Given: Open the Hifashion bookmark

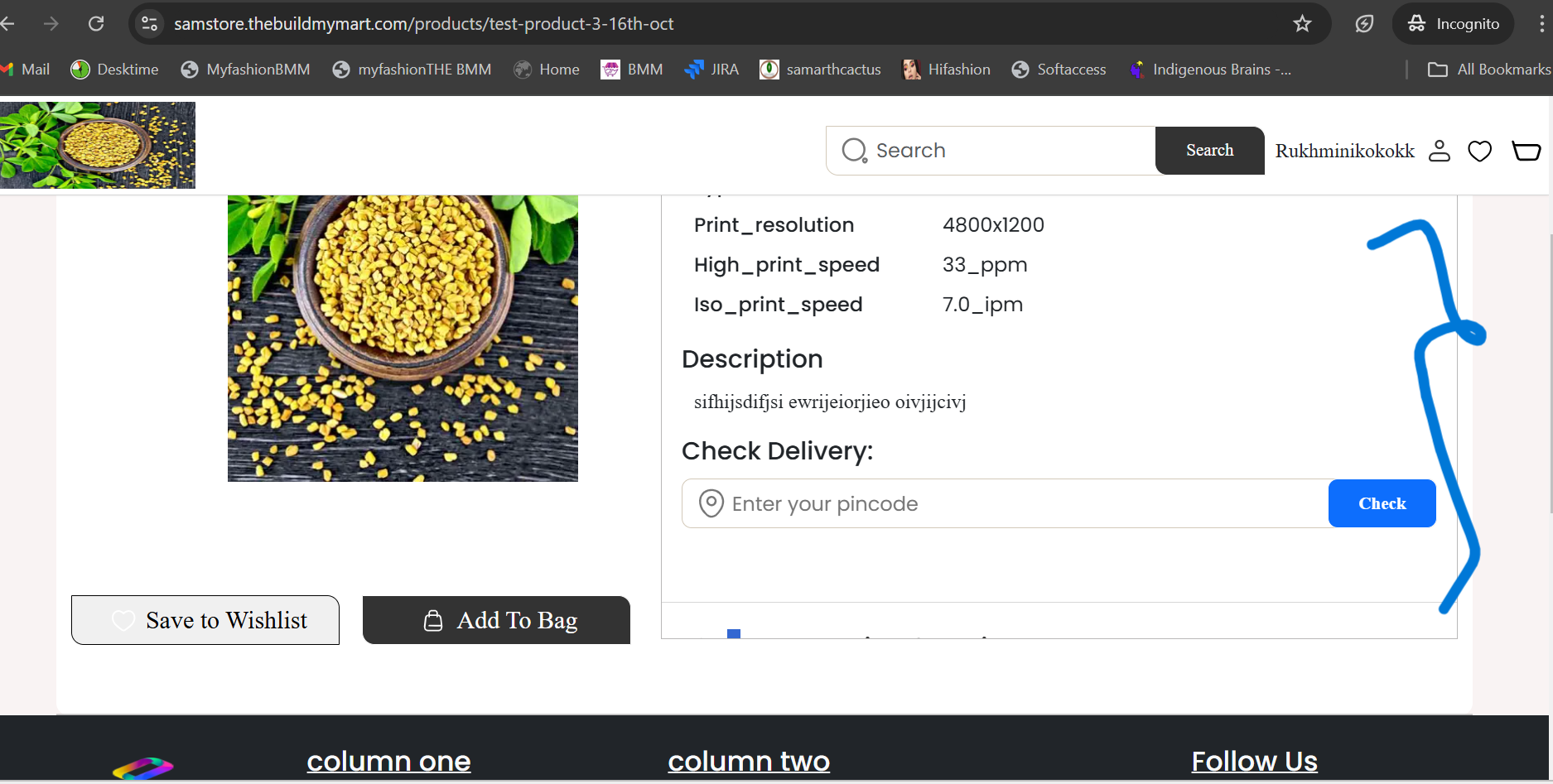Looking at the screenshot, I should coord(946,70).
